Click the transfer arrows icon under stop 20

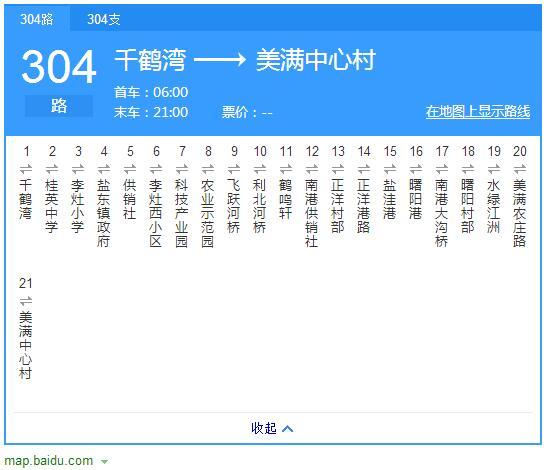(x=520, y=169)
